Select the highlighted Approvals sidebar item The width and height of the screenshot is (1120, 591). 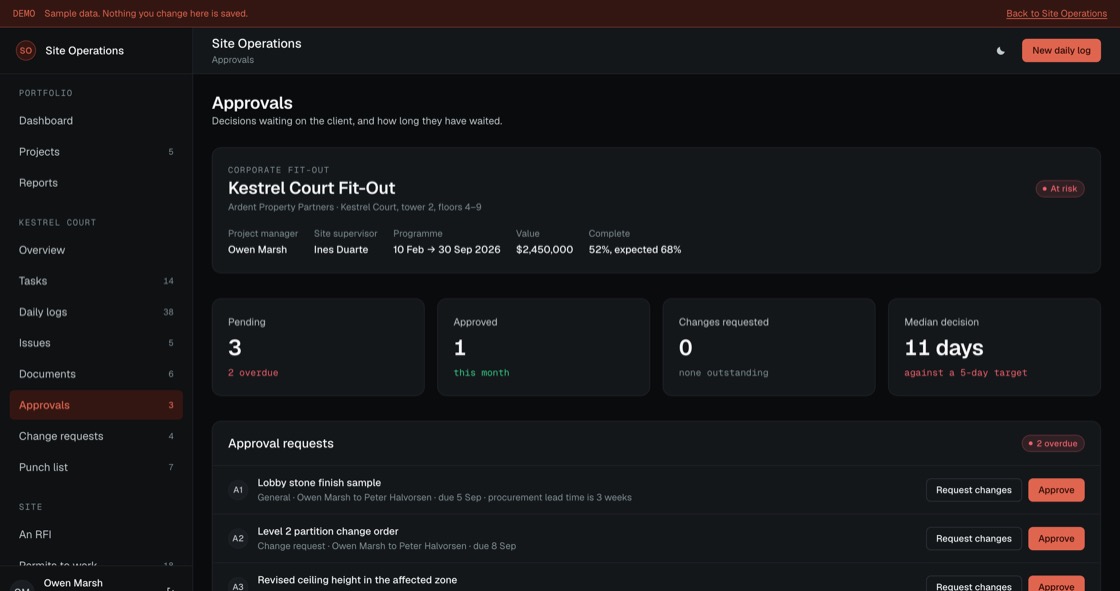click(x=96, y=405)
